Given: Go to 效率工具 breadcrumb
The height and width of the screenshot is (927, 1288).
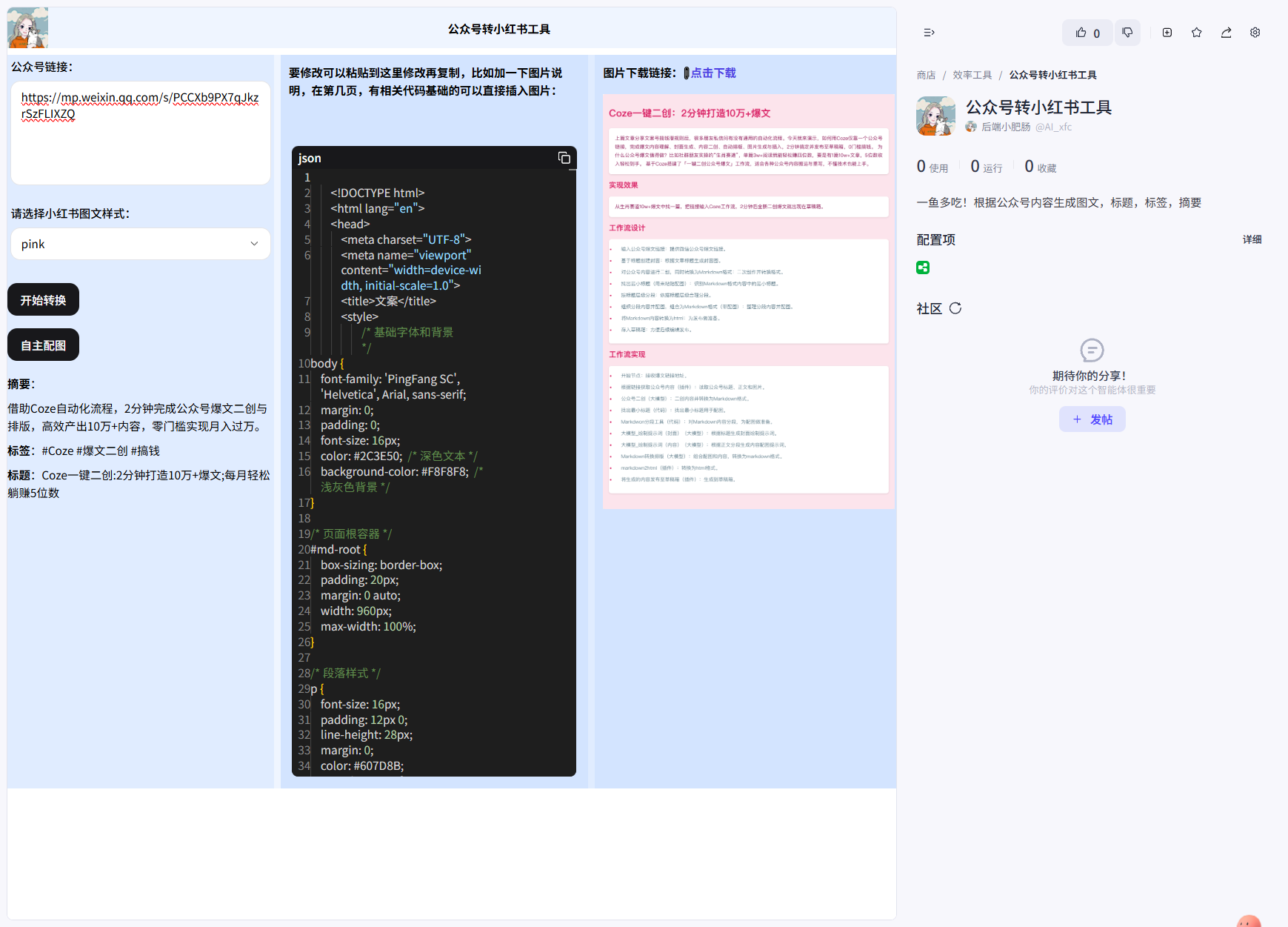Looking at the screenshot, I should (972, 75).
